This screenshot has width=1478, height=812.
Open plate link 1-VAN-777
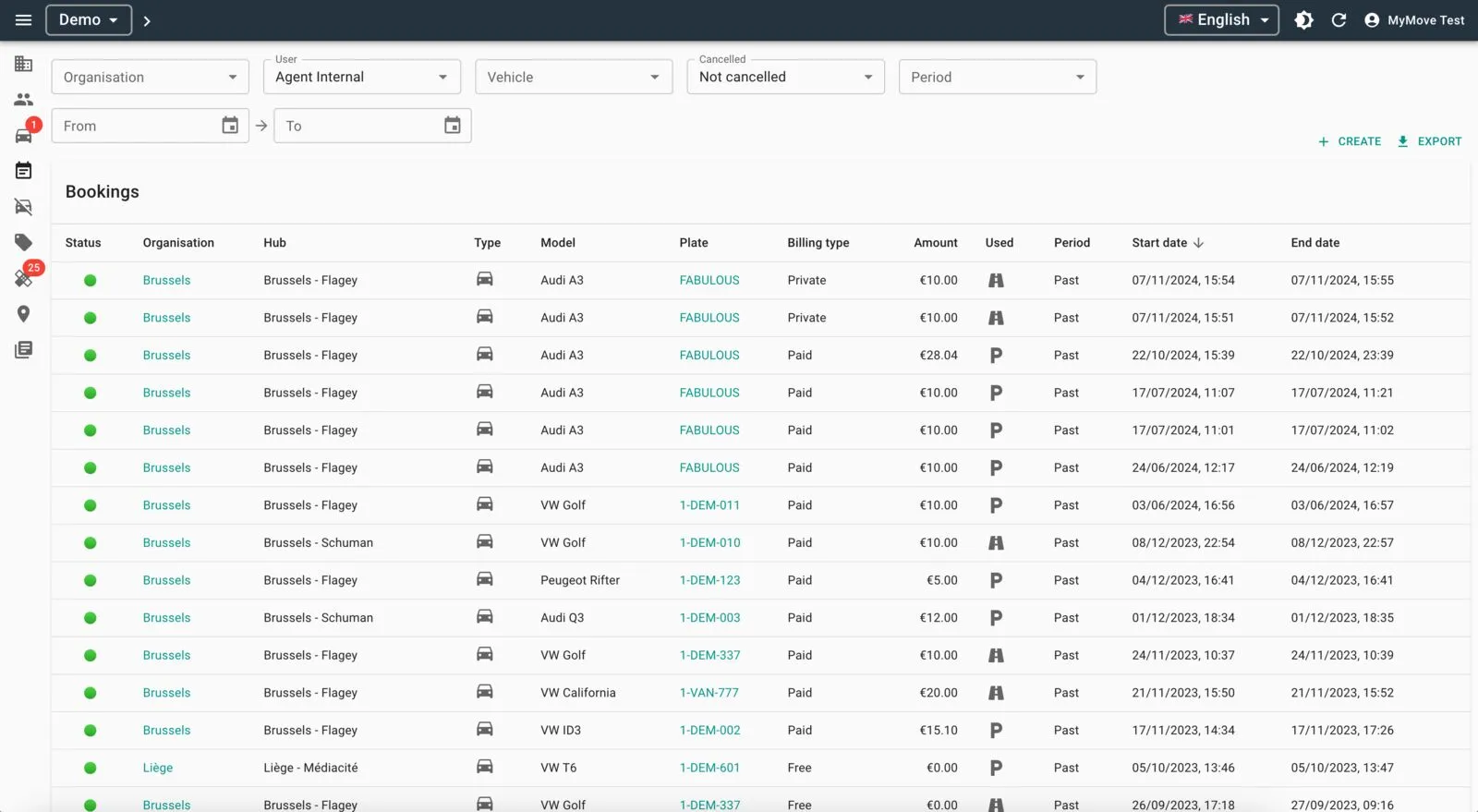tap(709, 693)
